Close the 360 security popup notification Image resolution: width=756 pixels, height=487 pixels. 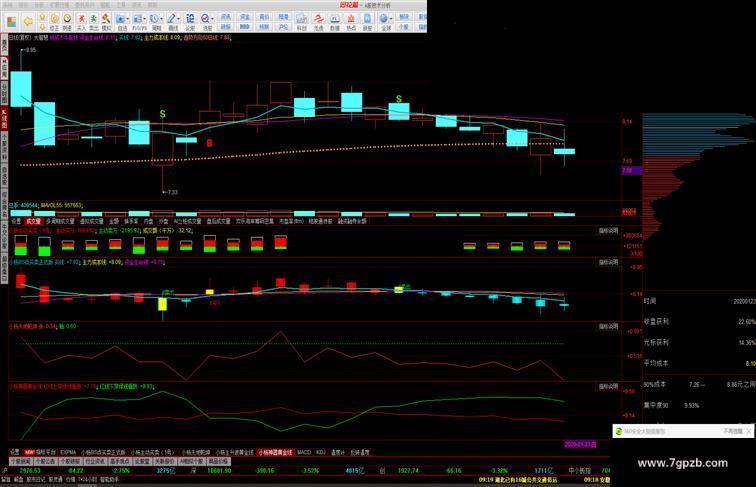tap(749, 431)
